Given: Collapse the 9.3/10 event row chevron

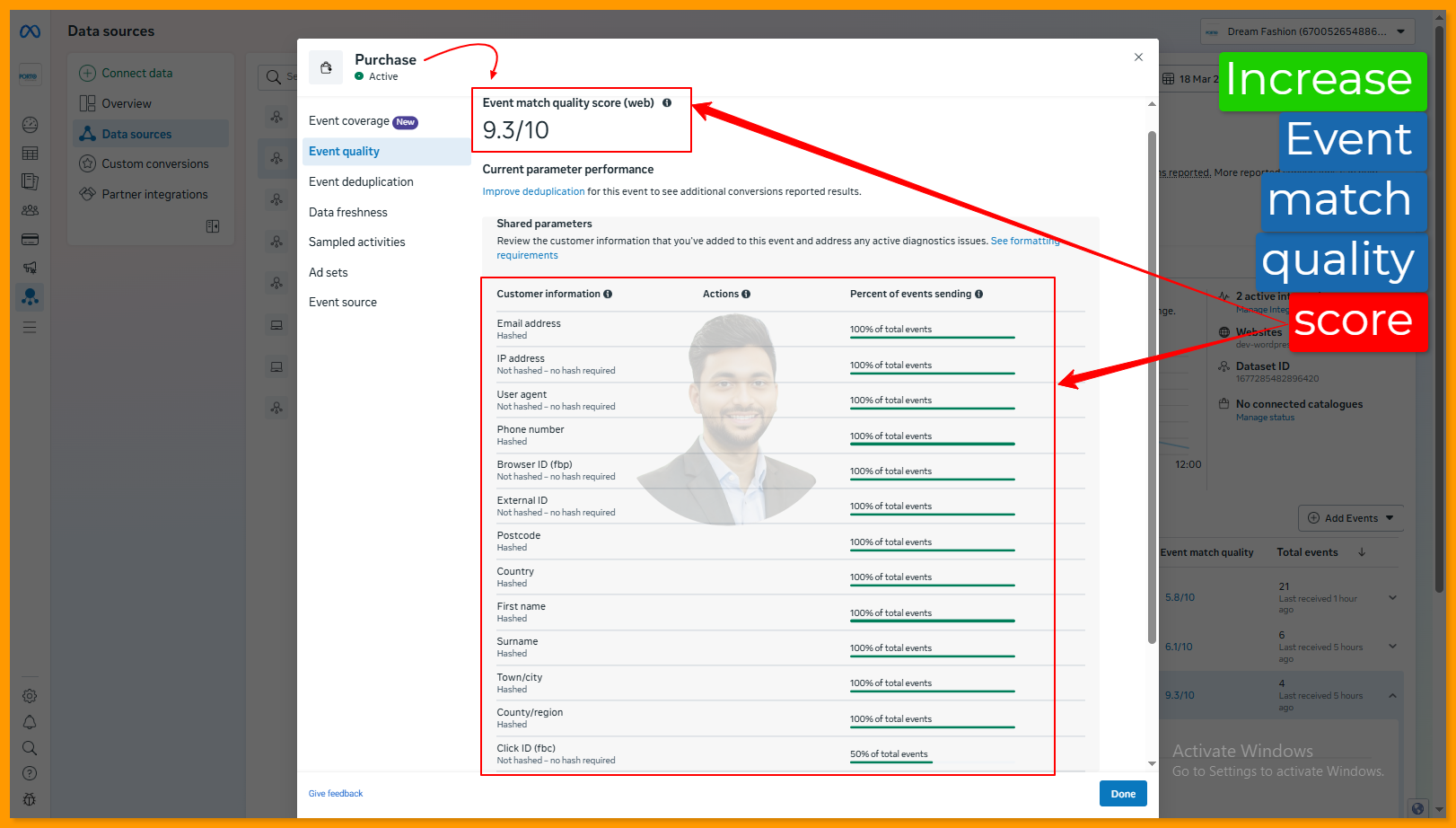Looking at the screenshot, I should point(1392,695).
